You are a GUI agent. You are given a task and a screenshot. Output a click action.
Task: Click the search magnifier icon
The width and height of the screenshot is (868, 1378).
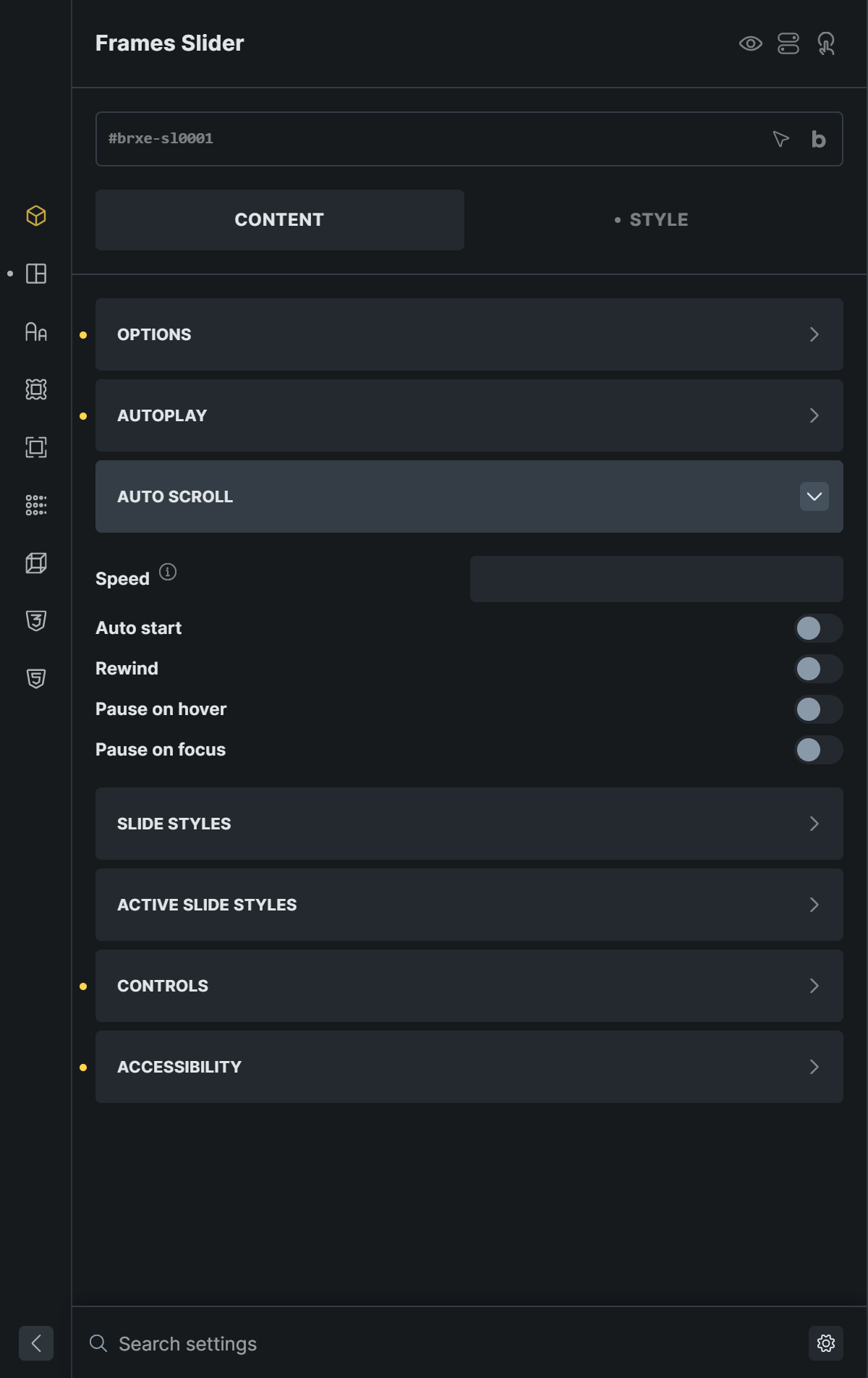[98, 1343]
